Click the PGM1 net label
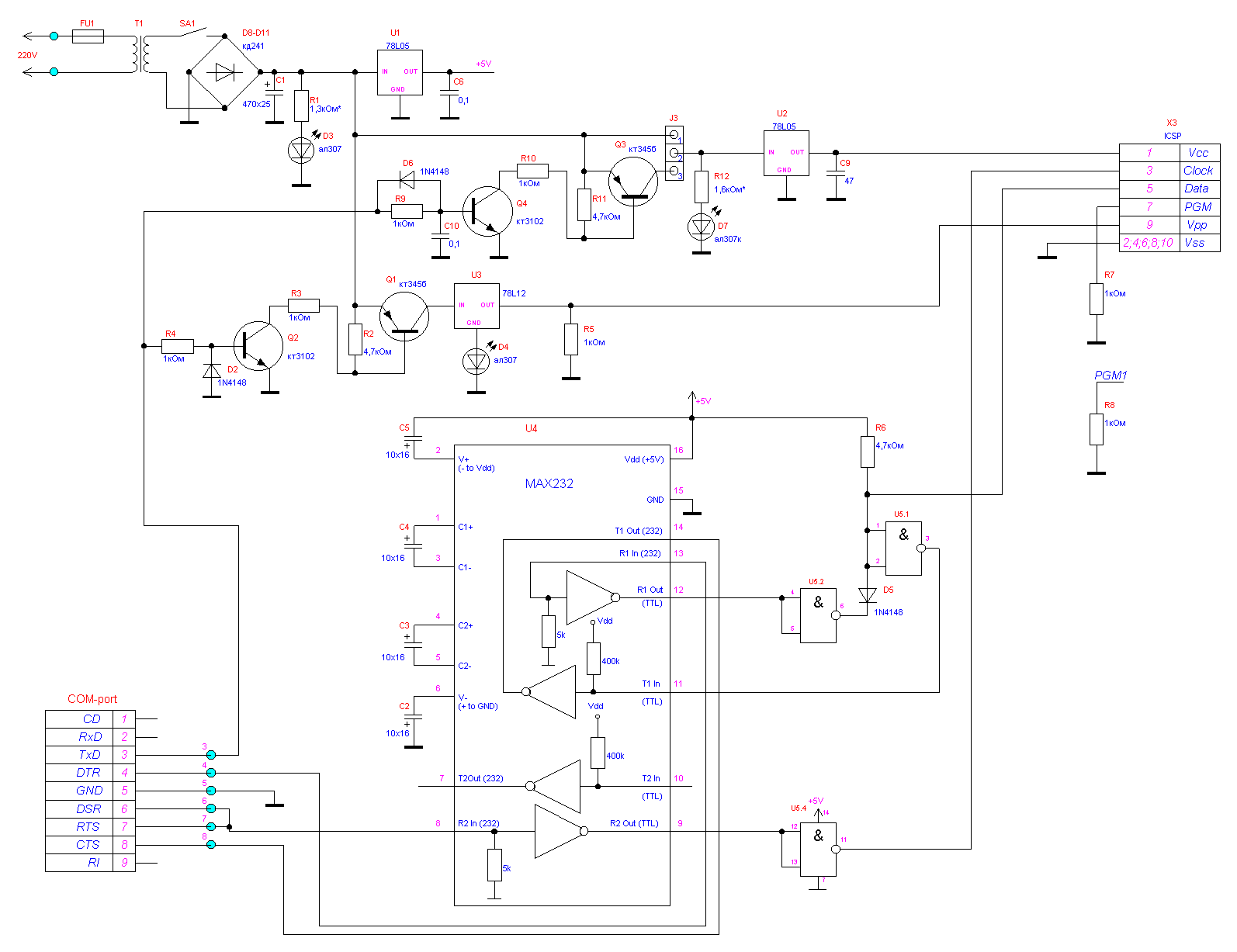 point(1110,376)
